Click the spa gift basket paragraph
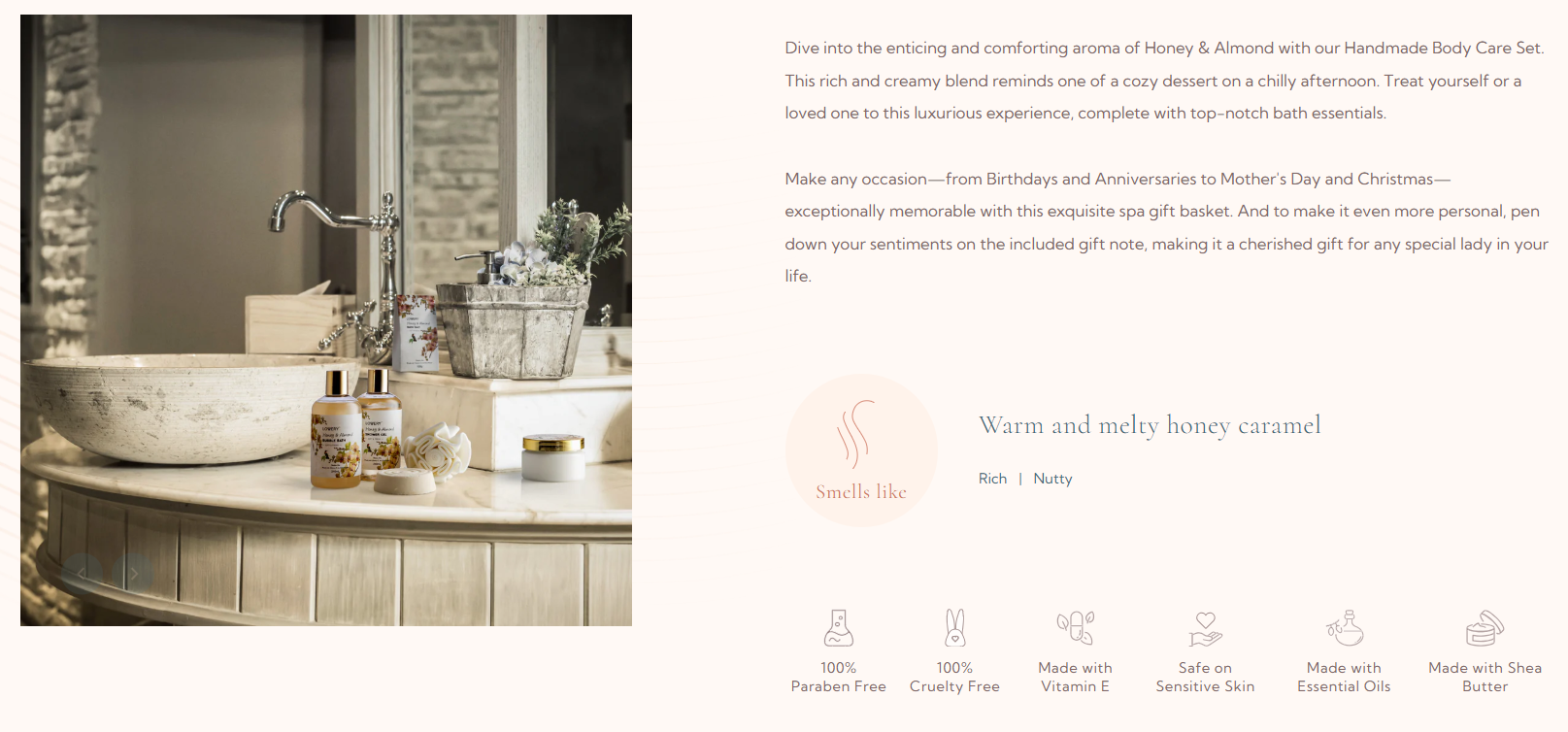This screenshot has height=732, width=1568. click(1167, 227)
